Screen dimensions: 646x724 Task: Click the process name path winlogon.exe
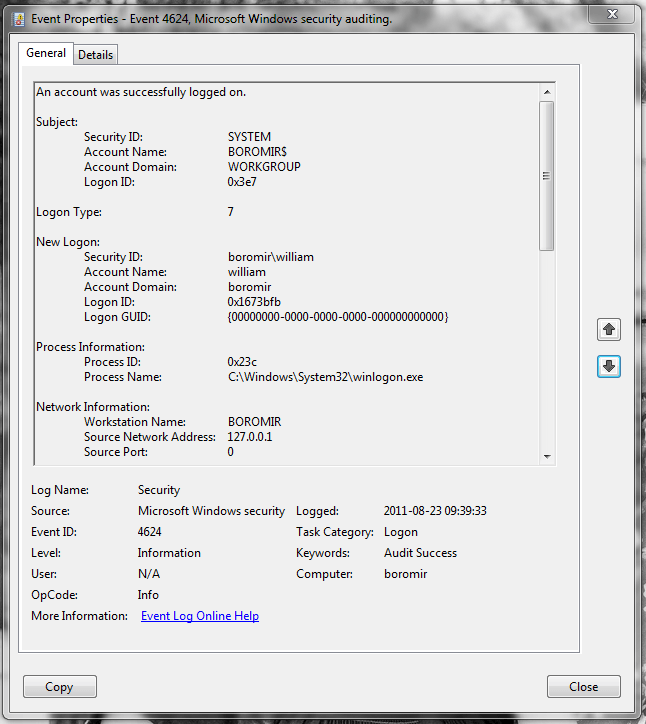tap(326, 377)
